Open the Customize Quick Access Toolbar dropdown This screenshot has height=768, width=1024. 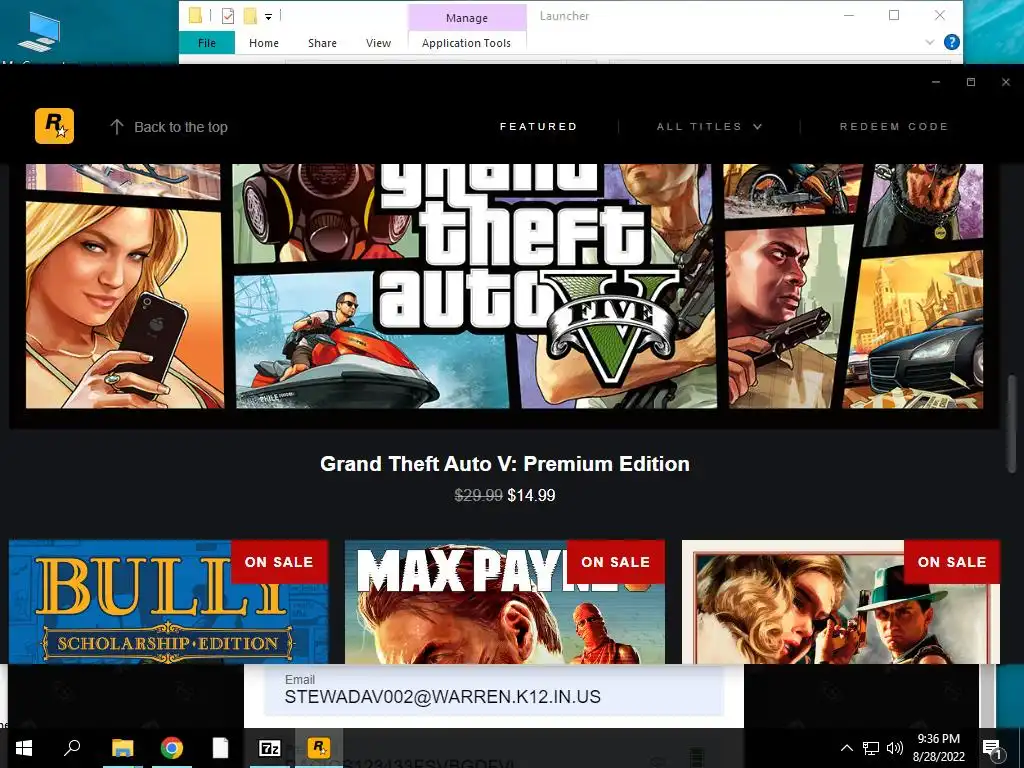[268, 17]
